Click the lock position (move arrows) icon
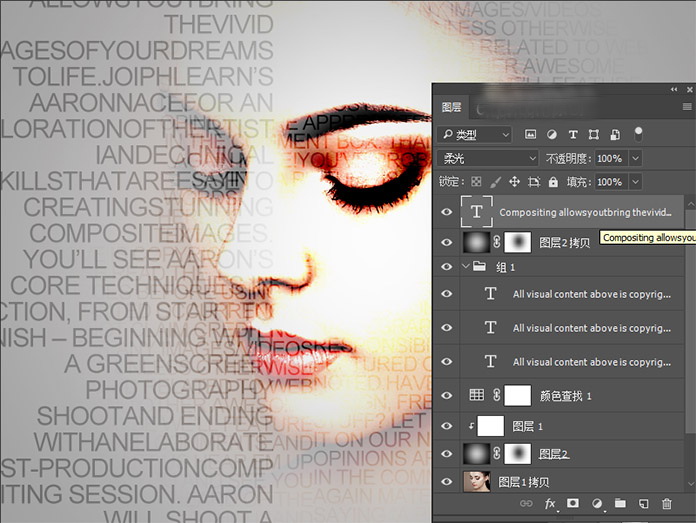The image size is (696, 523). (x=514, y=182)
